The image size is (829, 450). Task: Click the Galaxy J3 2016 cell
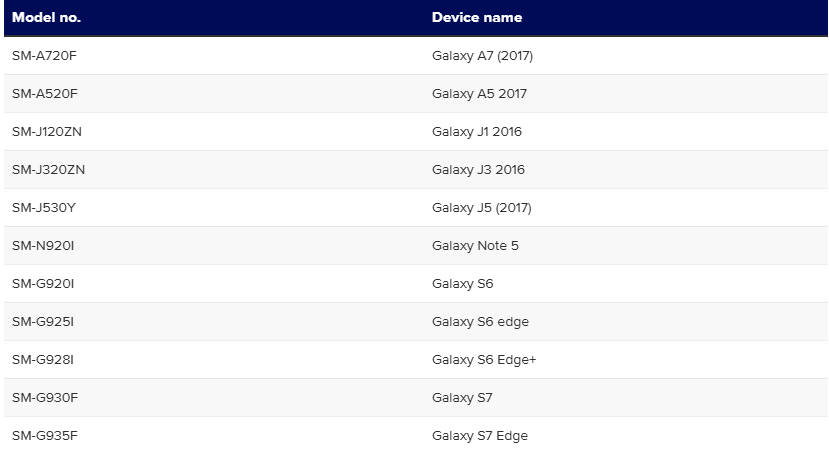coord(478,170)
